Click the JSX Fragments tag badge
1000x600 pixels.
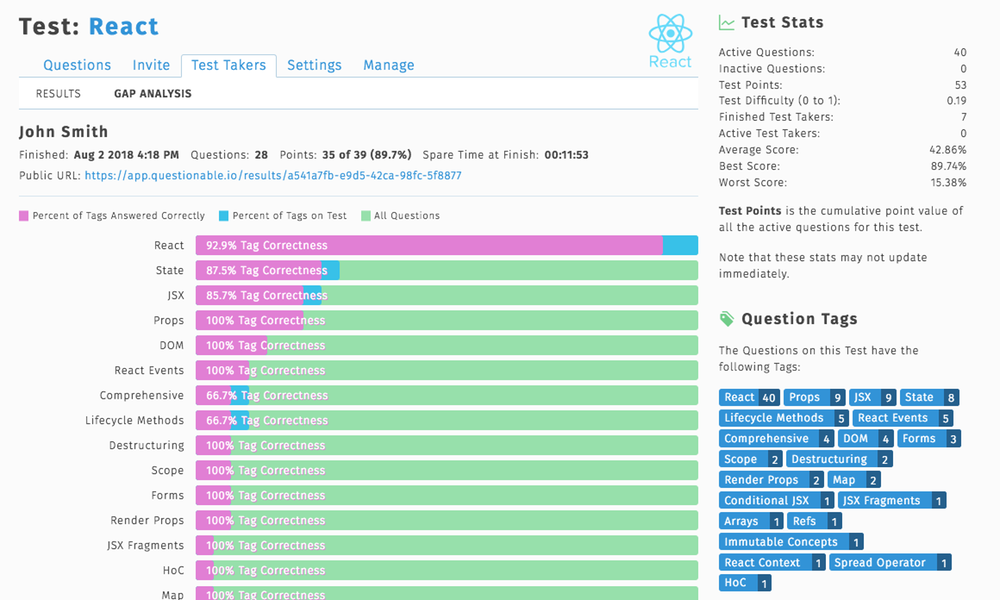tap(892, 501)
